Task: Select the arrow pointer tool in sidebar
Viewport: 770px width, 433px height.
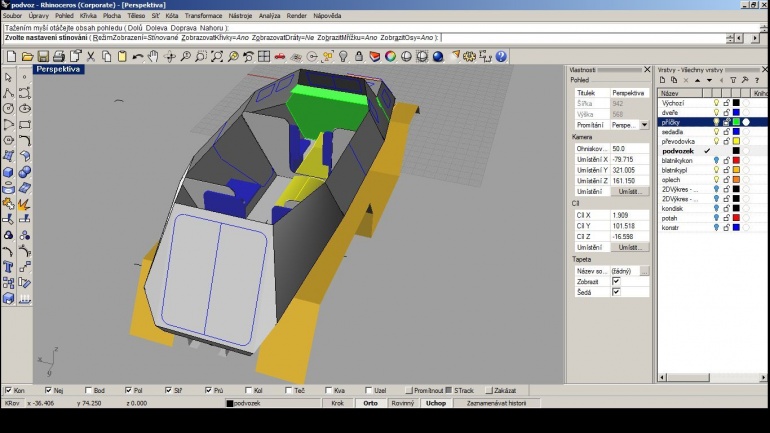Action: 8,77
